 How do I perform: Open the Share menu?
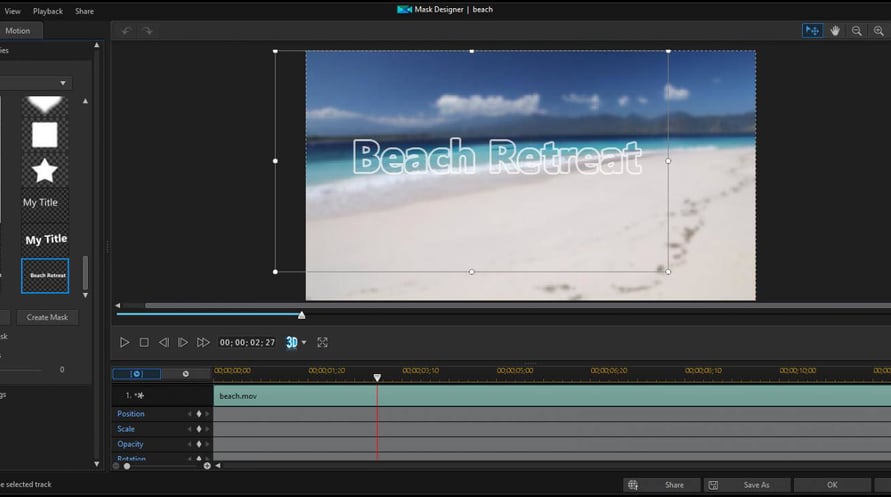[x=84, y=11]
